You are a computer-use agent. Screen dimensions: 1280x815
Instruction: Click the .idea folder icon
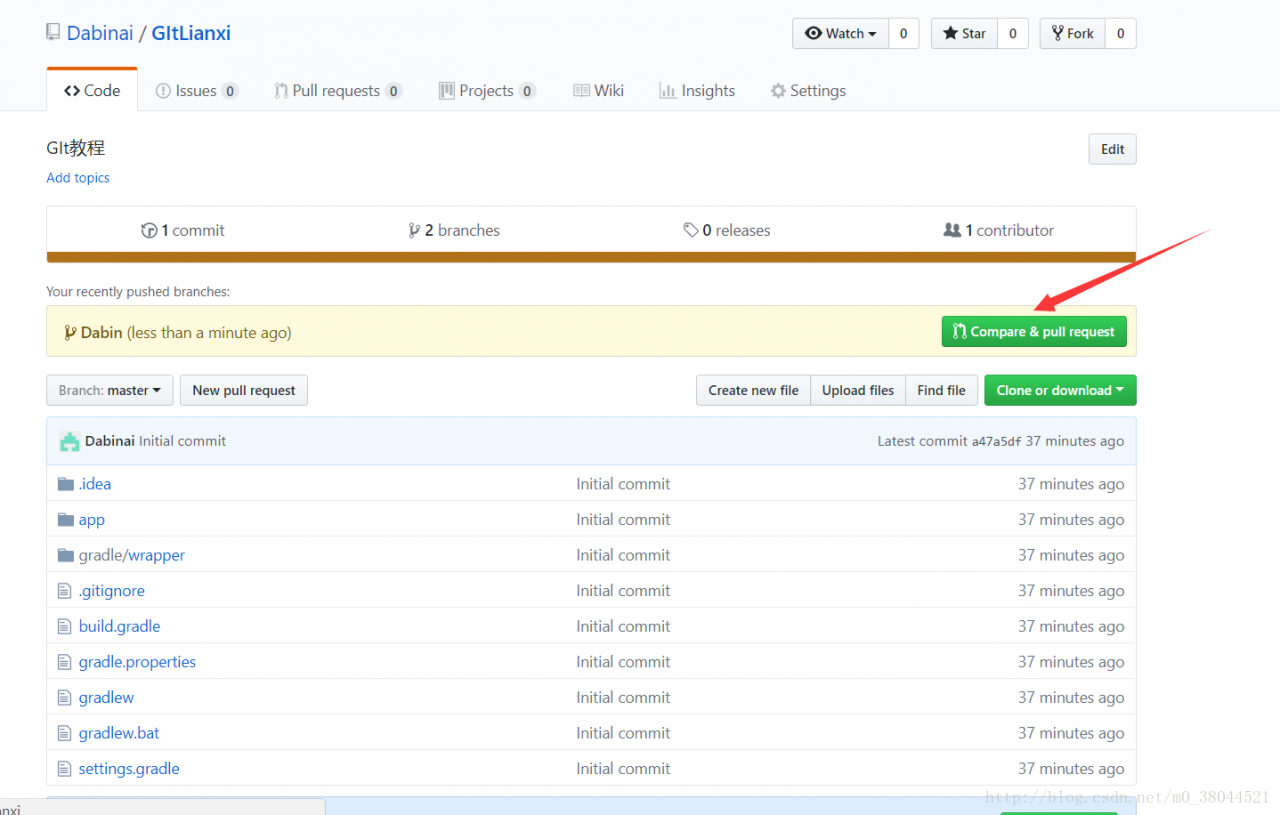coord(66,484)
